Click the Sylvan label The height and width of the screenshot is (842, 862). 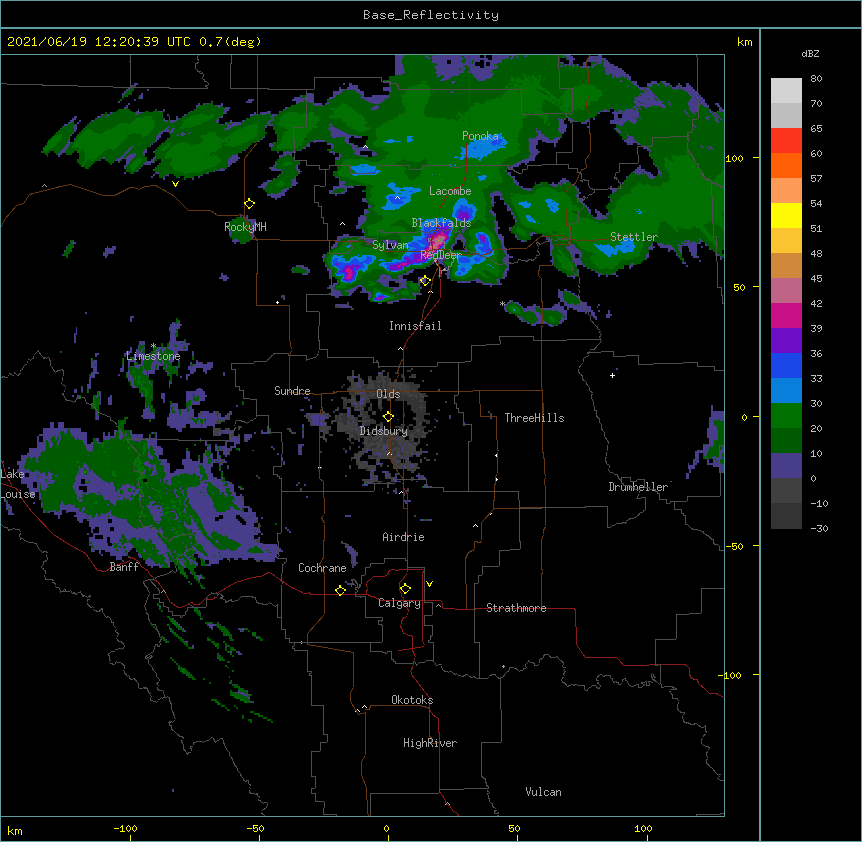coord(390,245)
